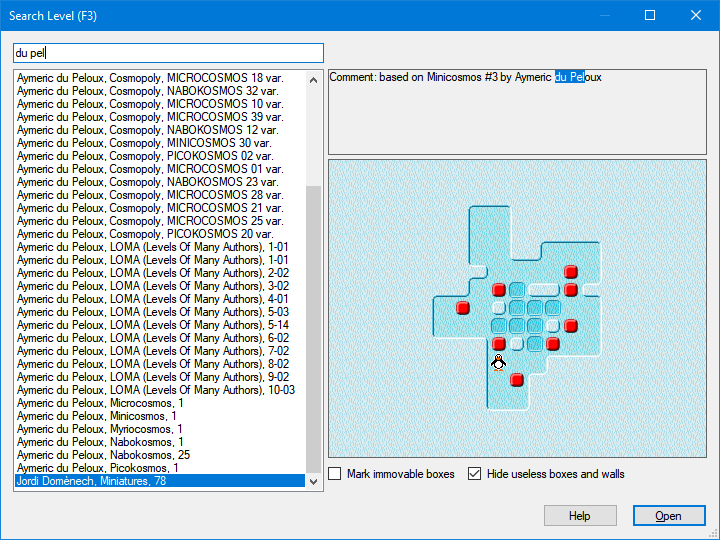Click the Open button
This screenshot has width=720, height=540.
[669, 516]
